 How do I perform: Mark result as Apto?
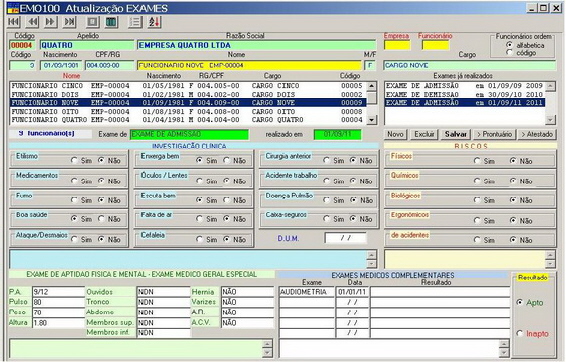[520, 302]
